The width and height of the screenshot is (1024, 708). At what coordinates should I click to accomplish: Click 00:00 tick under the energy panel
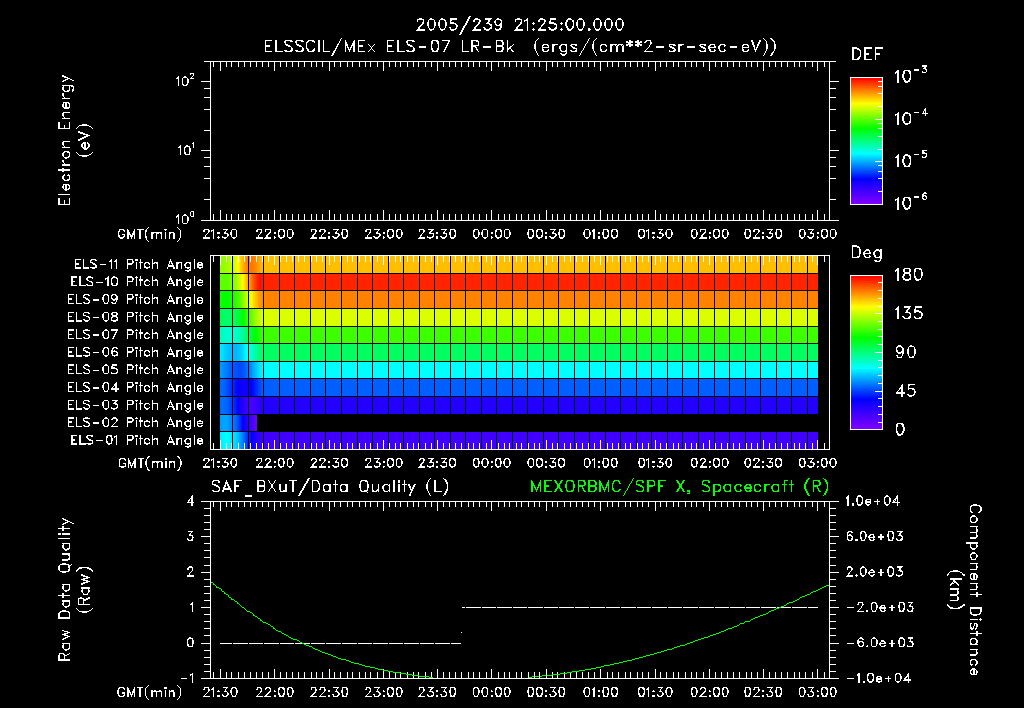click(492, 234)
